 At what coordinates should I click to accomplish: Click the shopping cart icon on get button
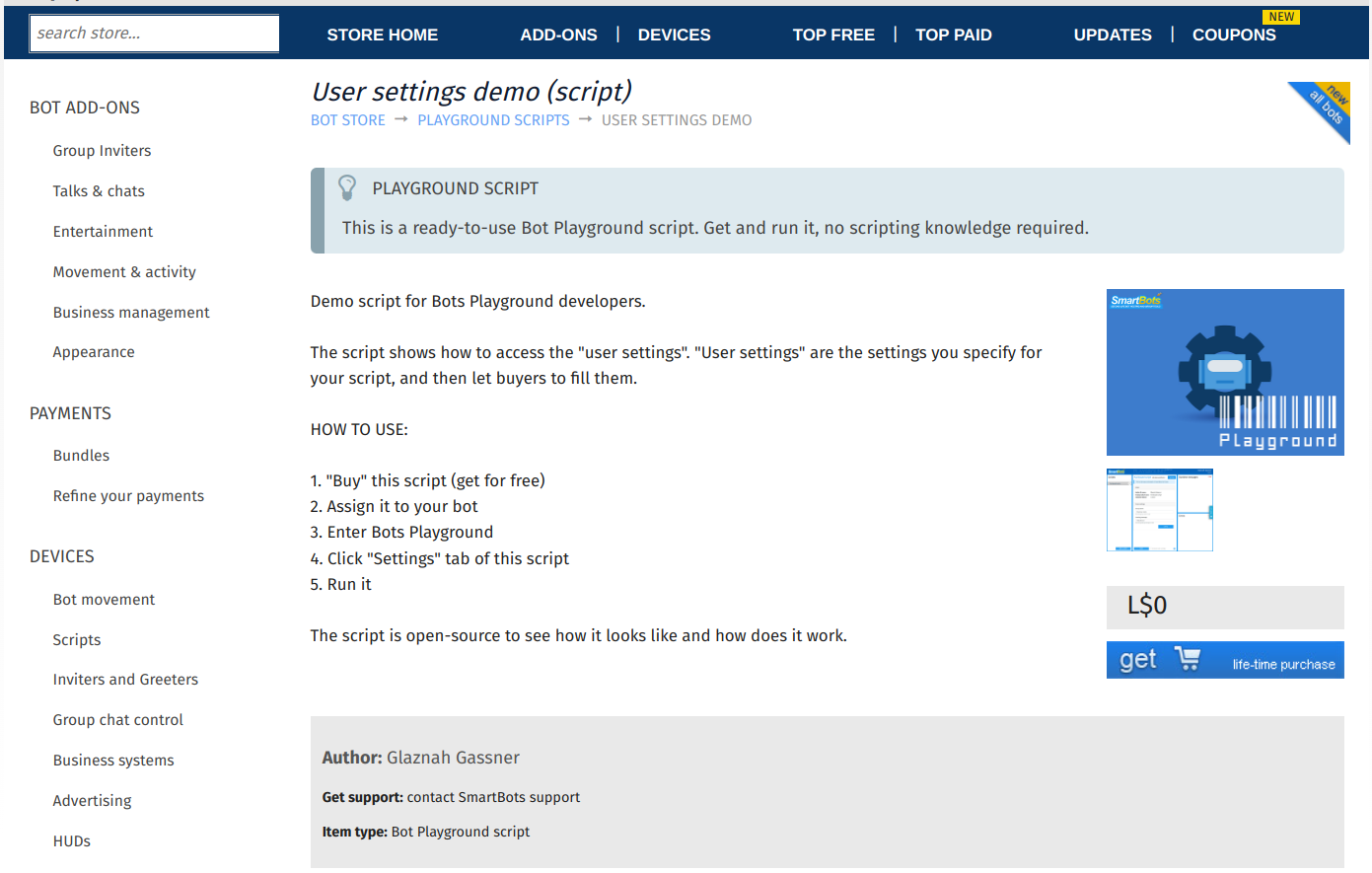coord(1188,659)
